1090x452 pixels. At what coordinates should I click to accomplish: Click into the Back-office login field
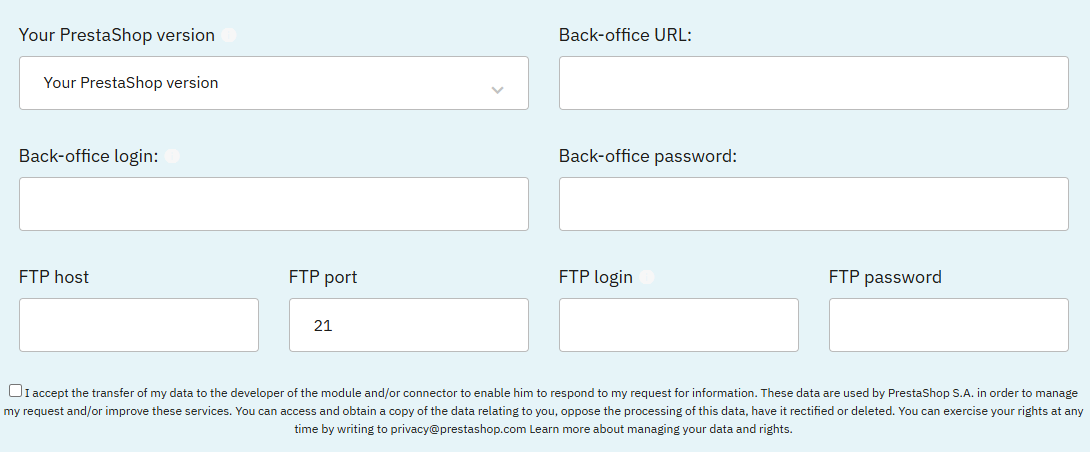[273, 204]
